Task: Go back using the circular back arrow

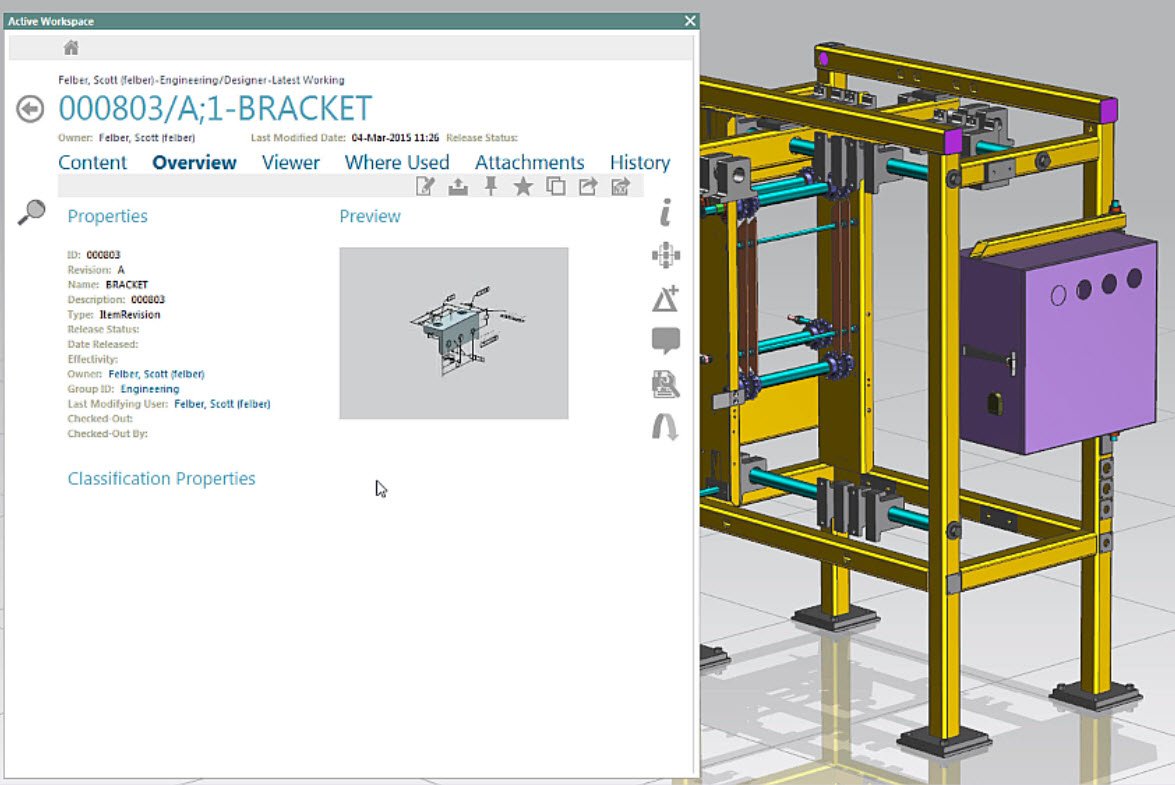Action: pyautogui.click(x=29, y=109)
